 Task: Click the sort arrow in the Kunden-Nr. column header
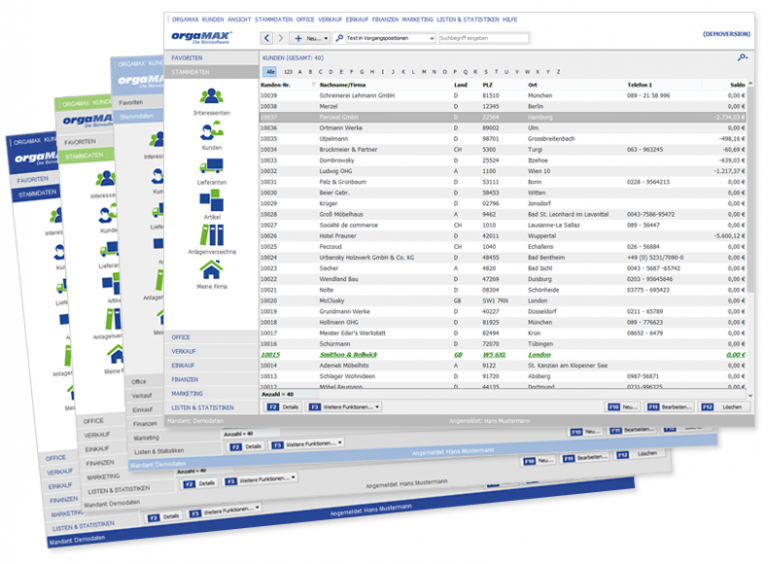[313, 85]
